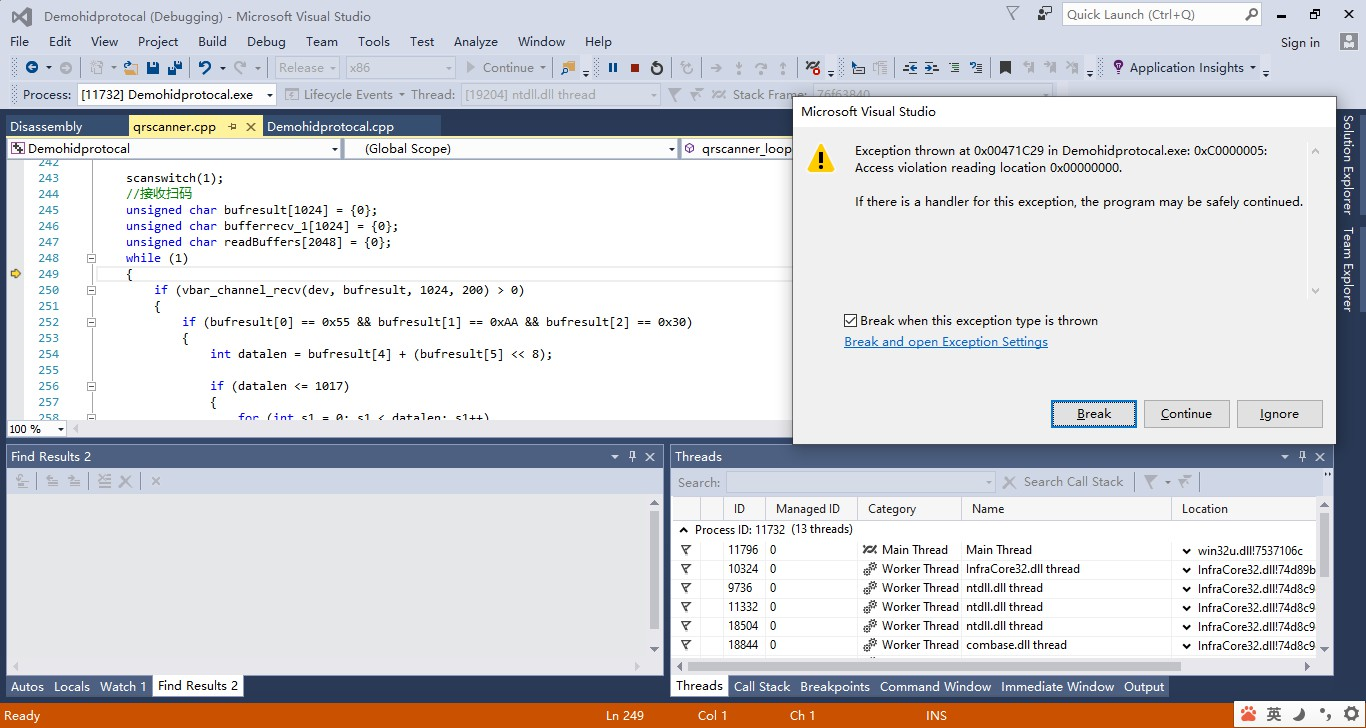Pin the Threads panel
1366x728 pixels.
[1303, 456]
